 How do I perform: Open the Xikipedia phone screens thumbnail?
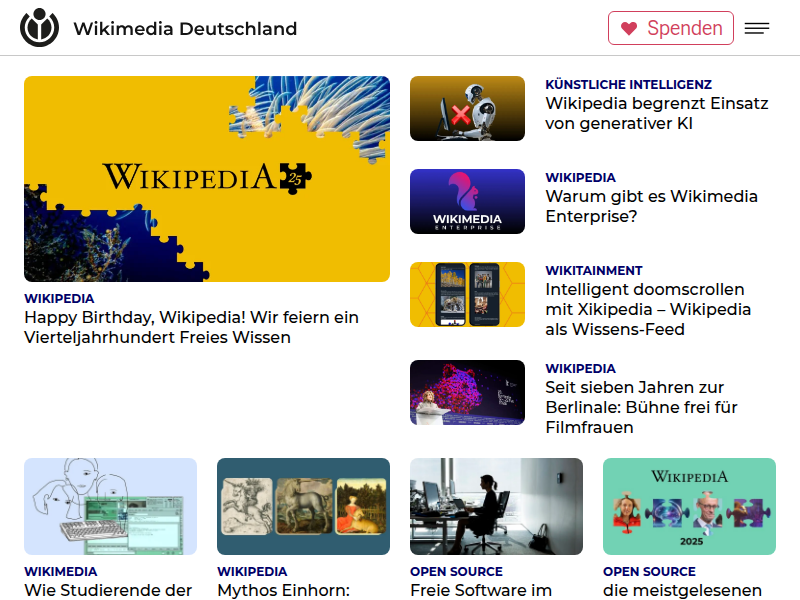pos(467,294)
